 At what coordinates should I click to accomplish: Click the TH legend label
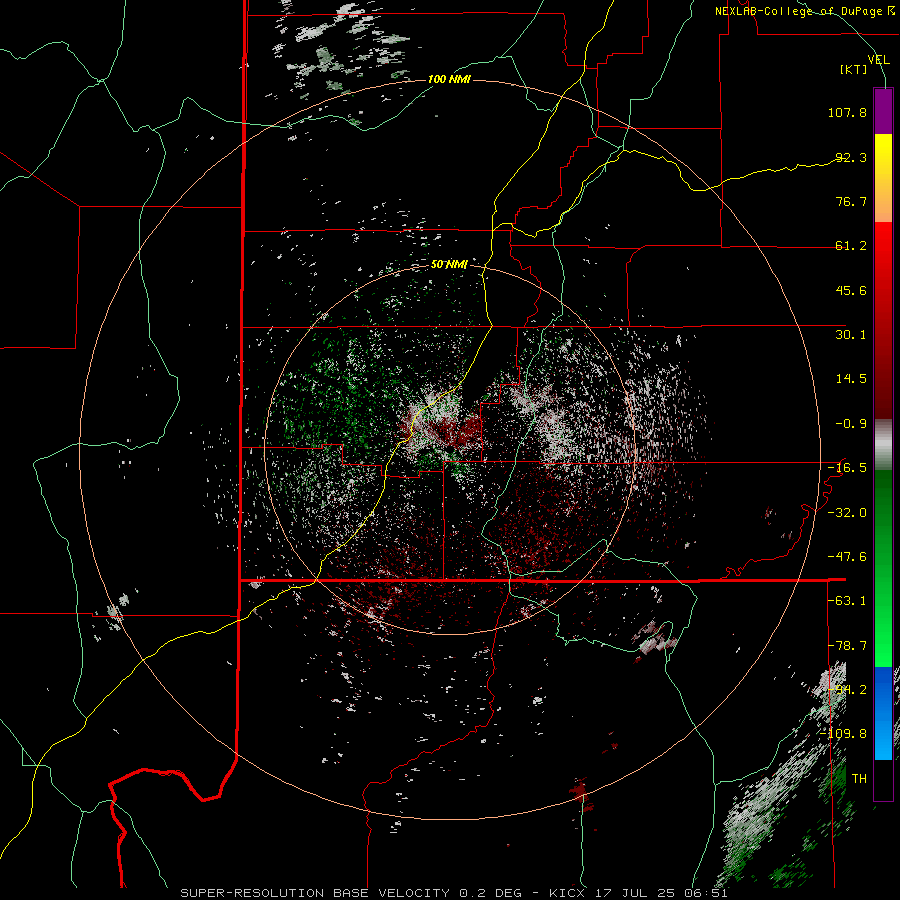(x=859, y=779)
